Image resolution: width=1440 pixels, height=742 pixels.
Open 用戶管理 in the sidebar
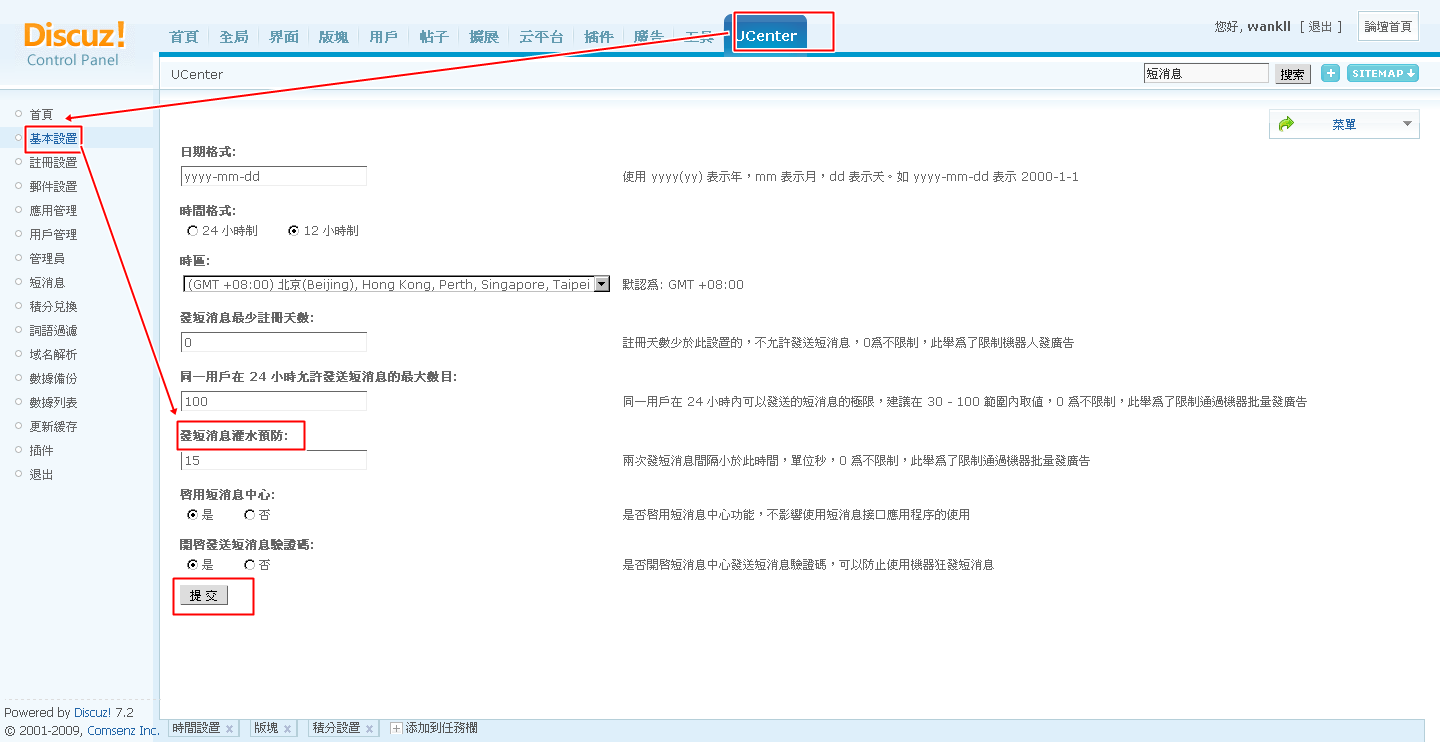(53, 235)
